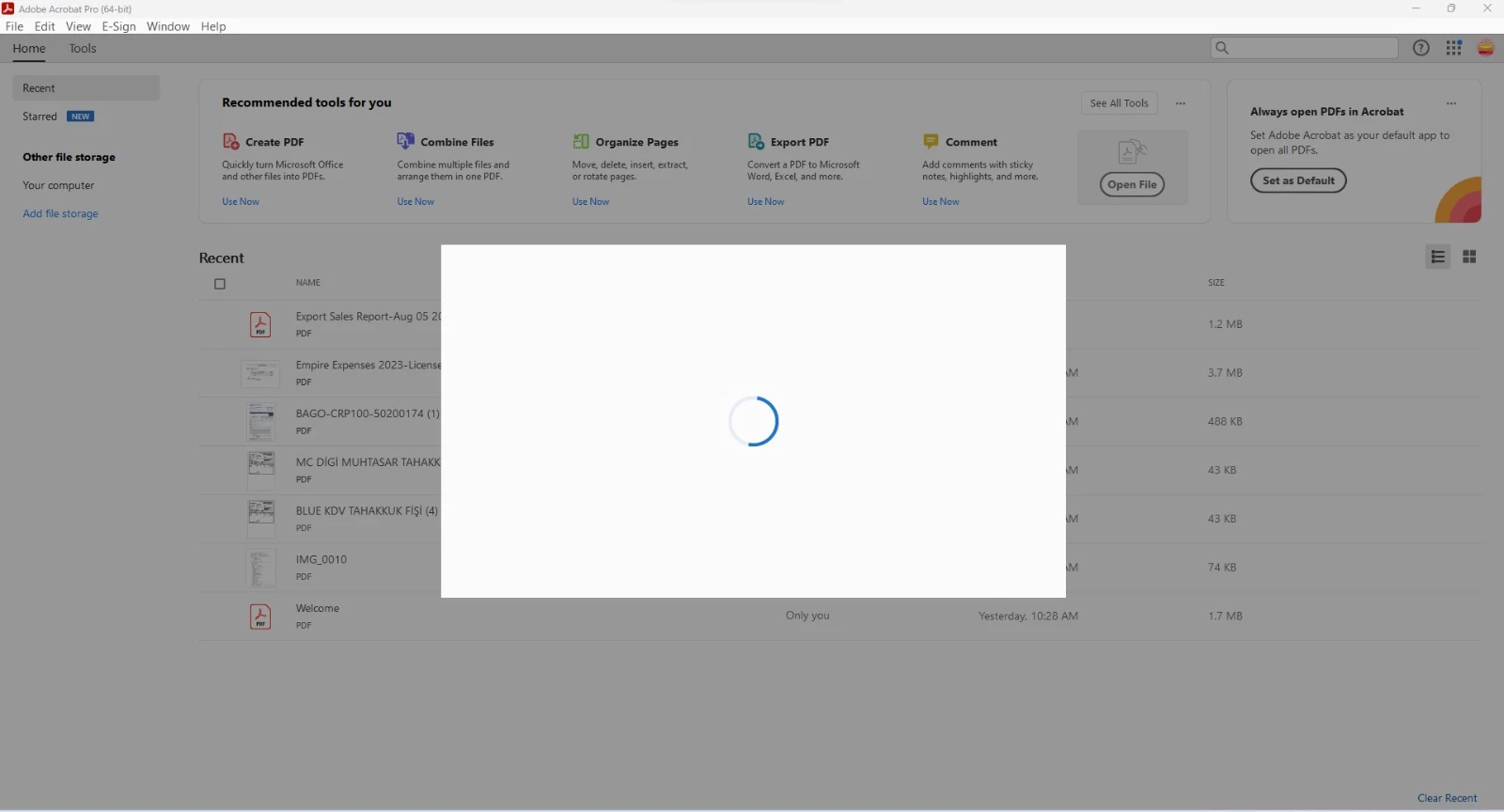1504x812 pixels.
Task: Open recommended tools more options ellipsis
Action: coord(1181,103)
